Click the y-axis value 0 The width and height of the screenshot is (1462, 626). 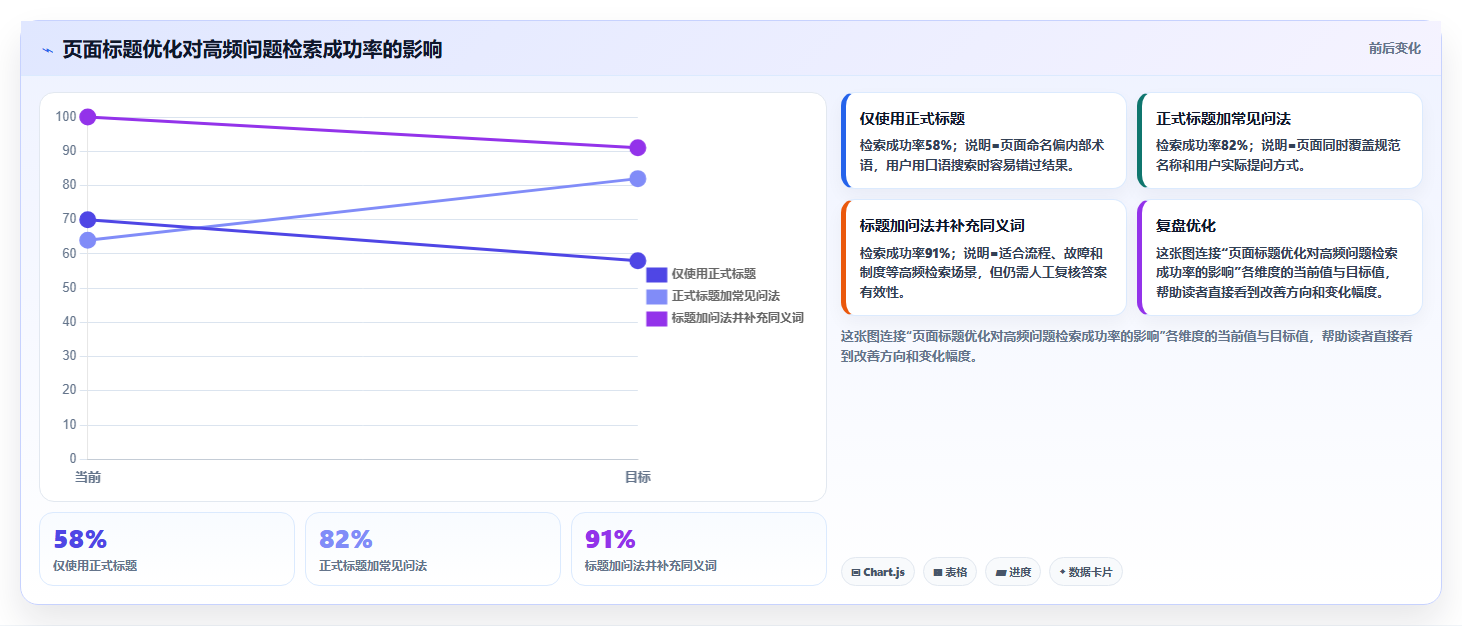73,459
